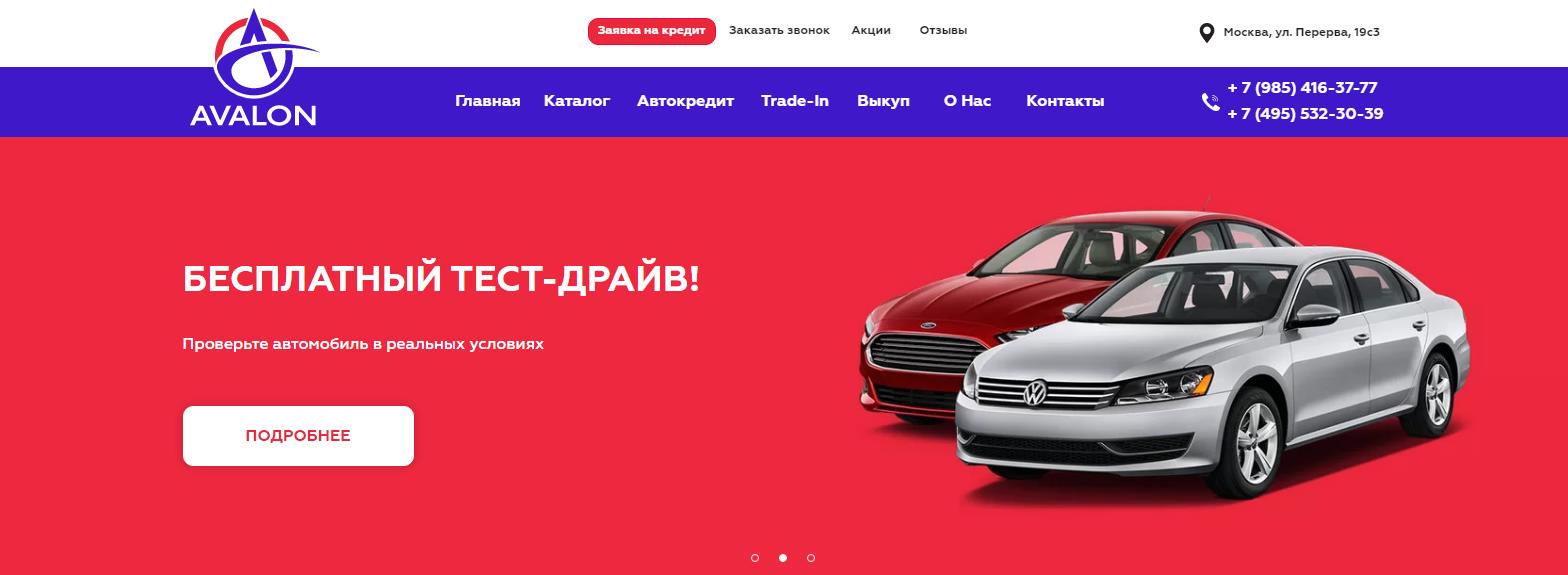
Task: Open the О Нас page
Action: point(967,101)
